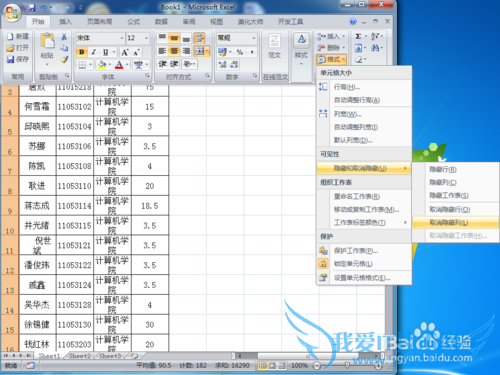Switch to the 公式 ribbon tab
500x375 pixels.
click(x=133, y=22)
